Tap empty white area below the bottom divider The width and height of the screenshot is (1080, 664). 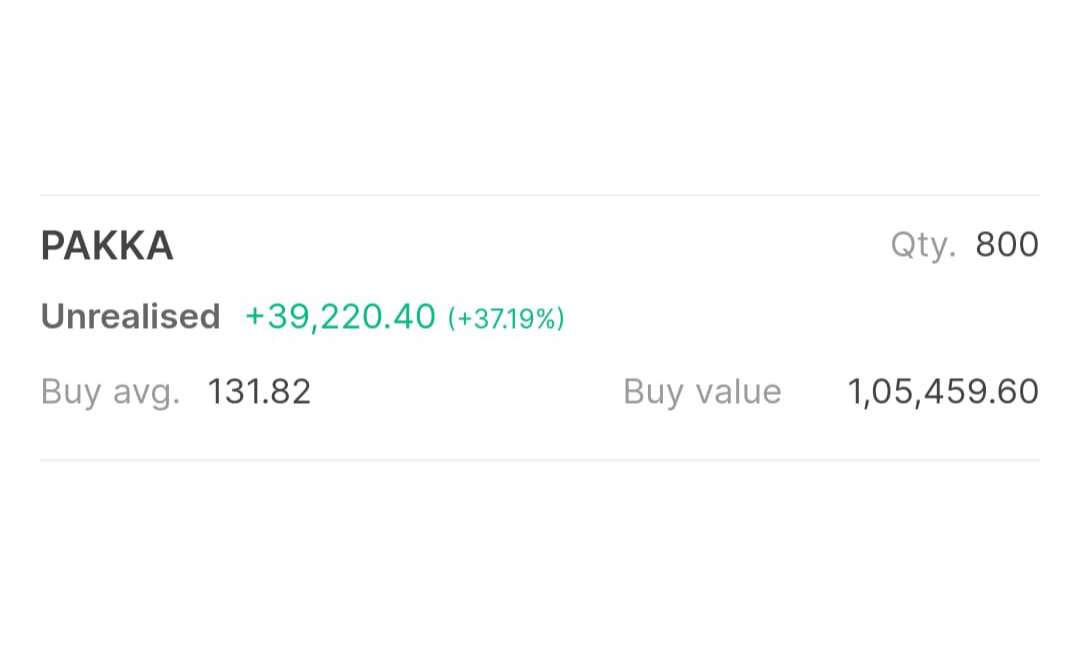[540, 560]
